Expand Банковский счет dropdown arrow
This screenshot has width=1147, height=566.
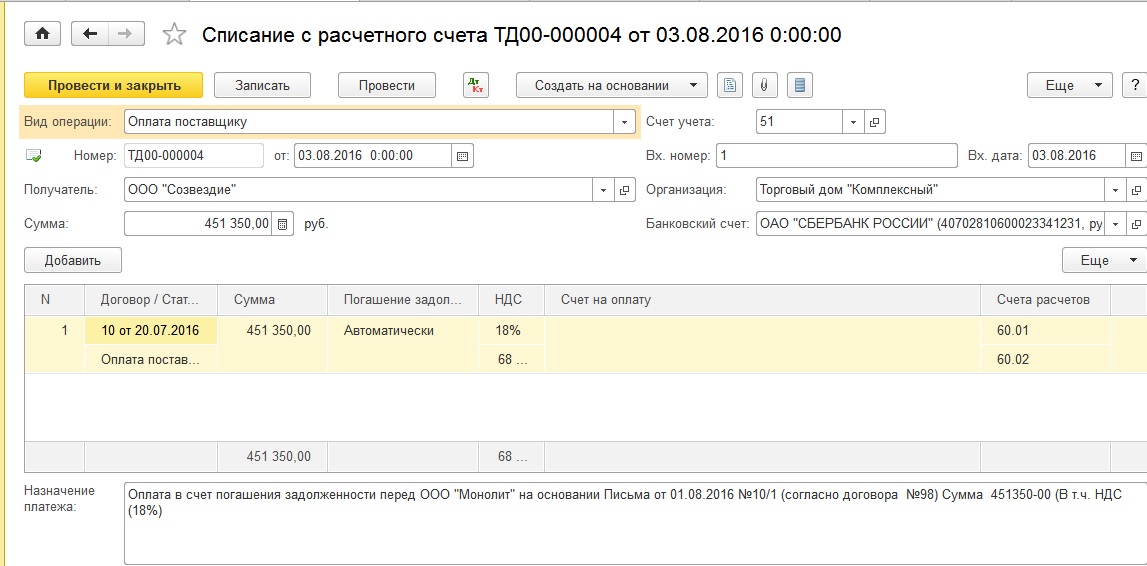tap(1116, 224)
